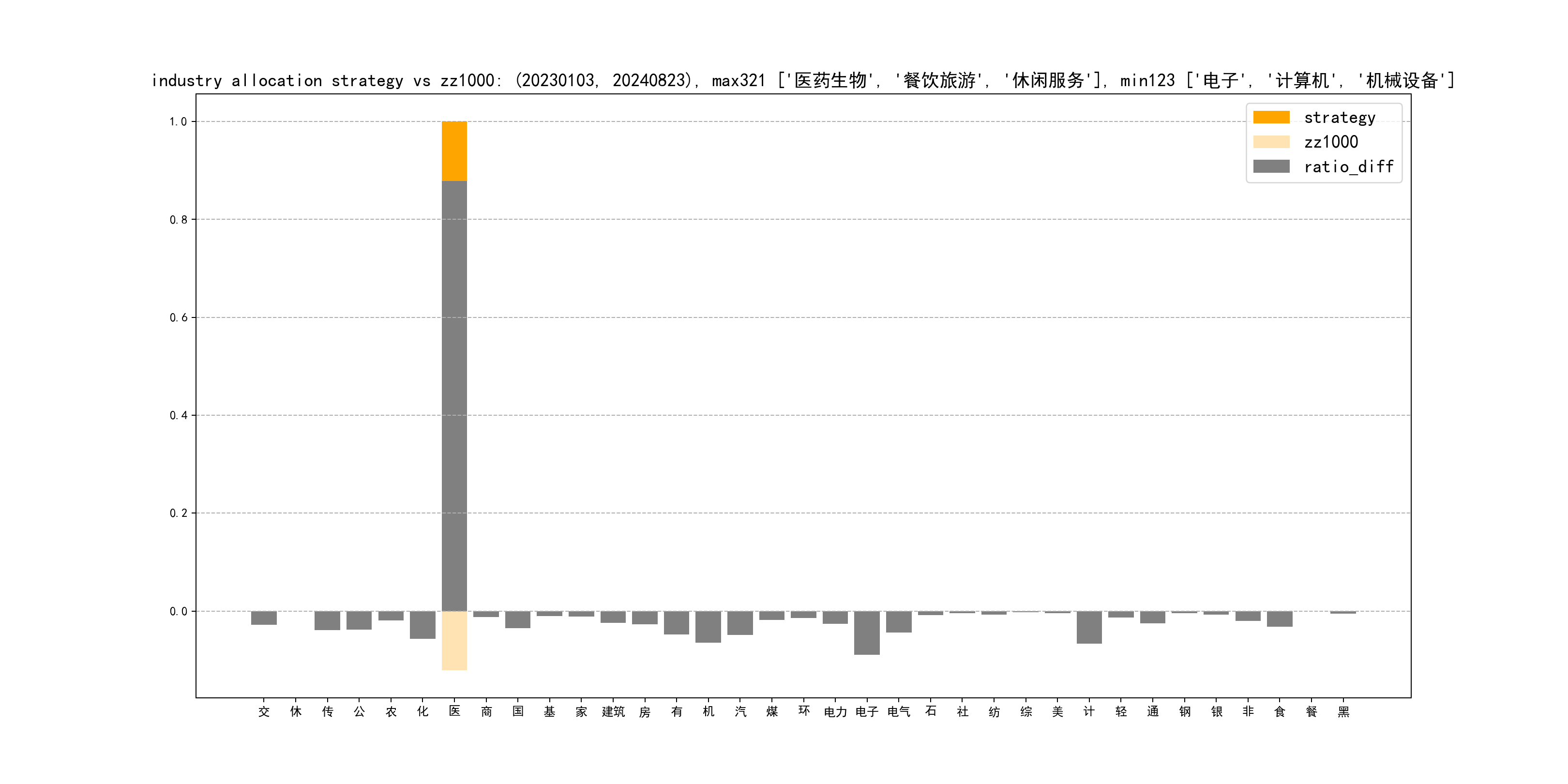Click the negative gray bar for 计
Screen dimensions: 1568x784
[x=1089, y=627]
